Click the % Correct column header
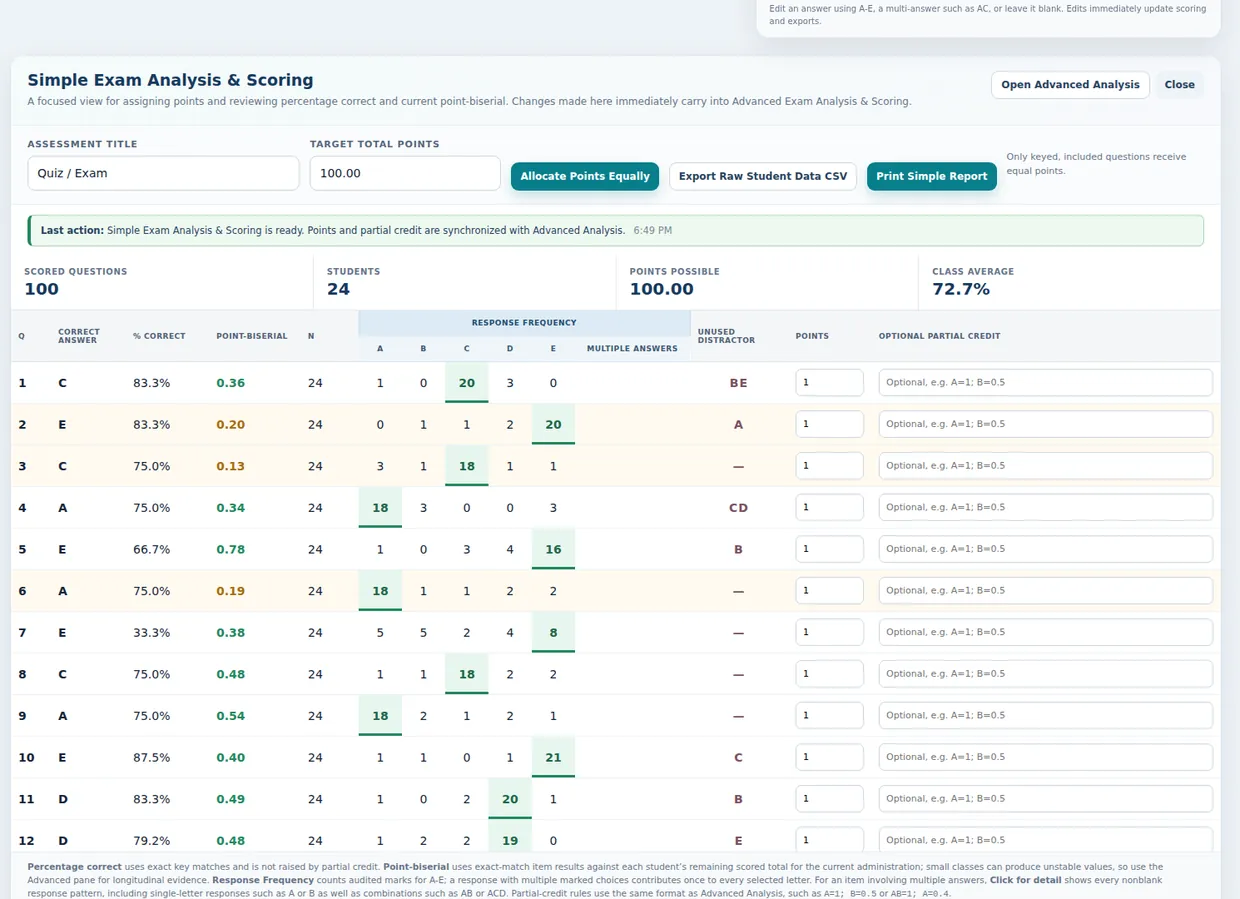This screenshot has height=899, width=1240. tap(159, 336)
